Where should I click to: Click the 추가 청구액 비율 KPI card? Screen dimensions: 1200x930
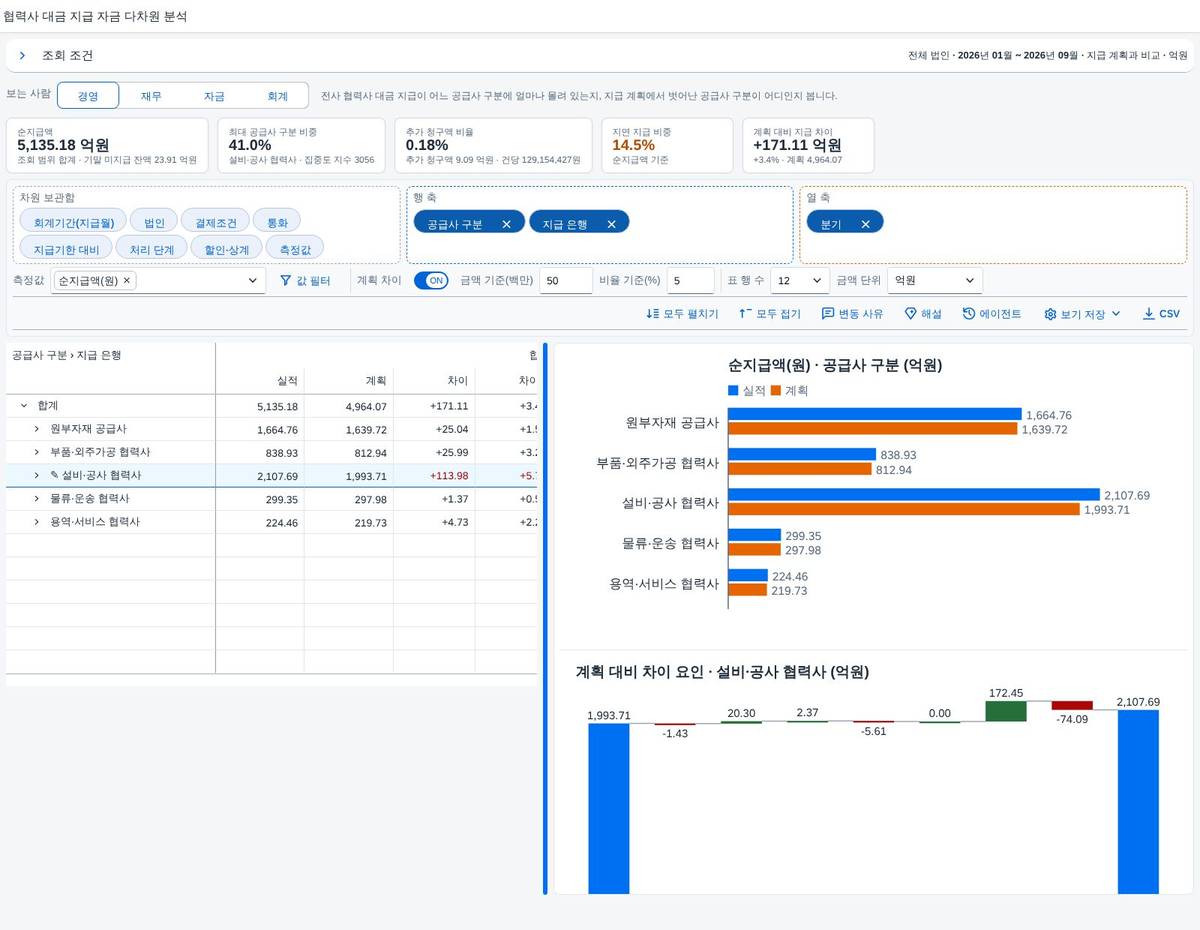coord(493,145)
